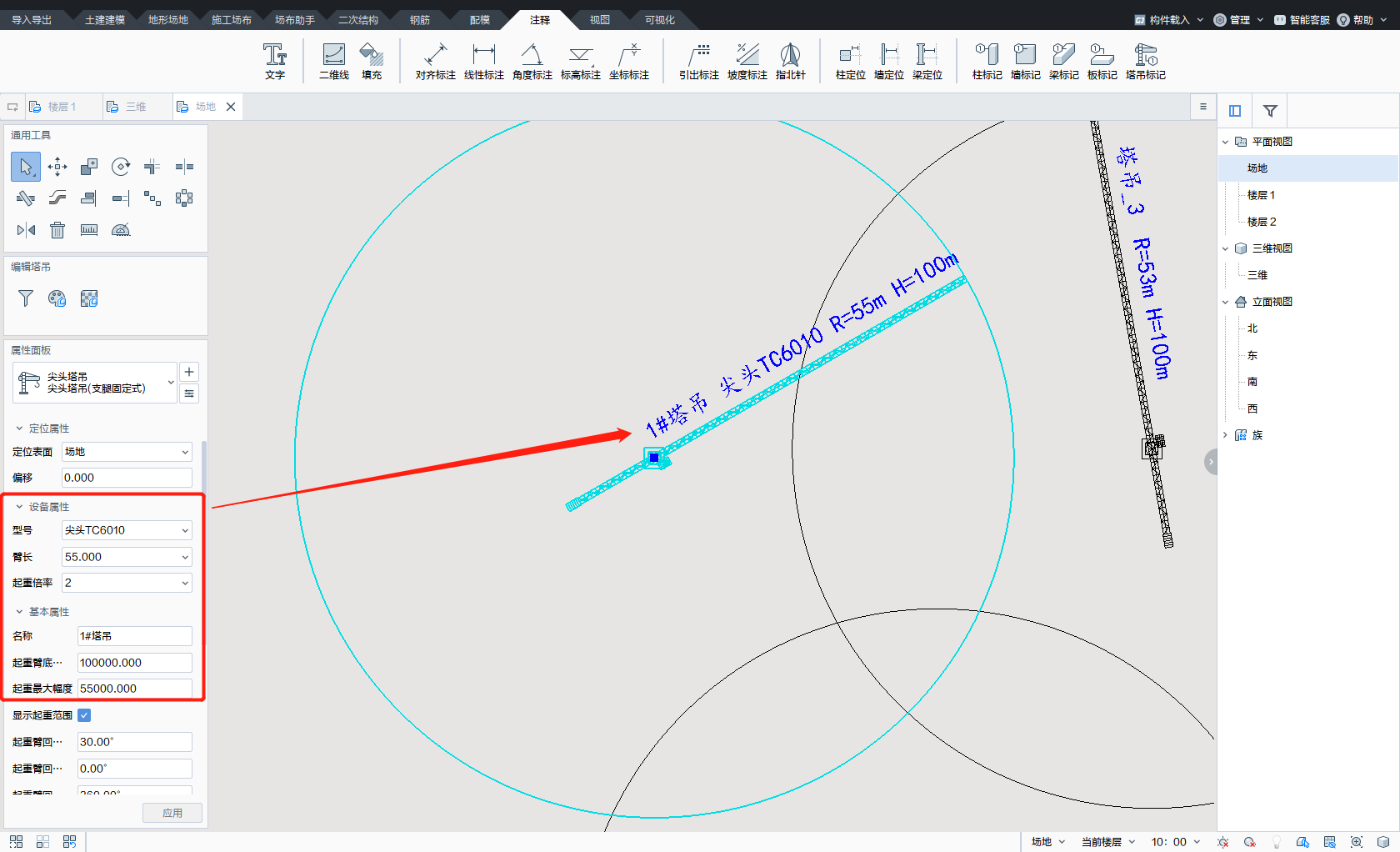Collapse the 三维视图 tree node
Screen dimensions: 1400x852
pos(1225,248)
